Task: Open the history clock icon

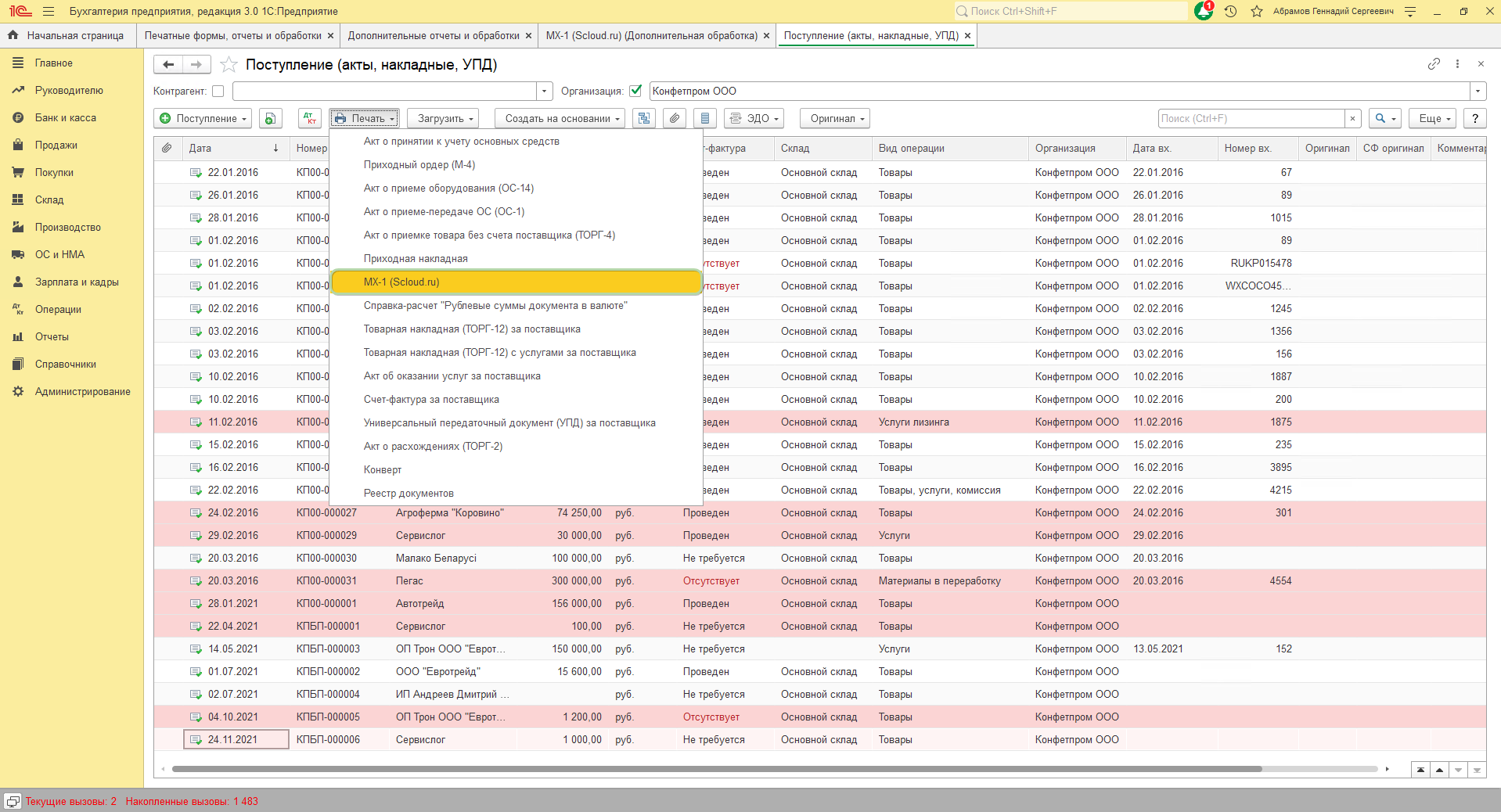Action: 1230,12
